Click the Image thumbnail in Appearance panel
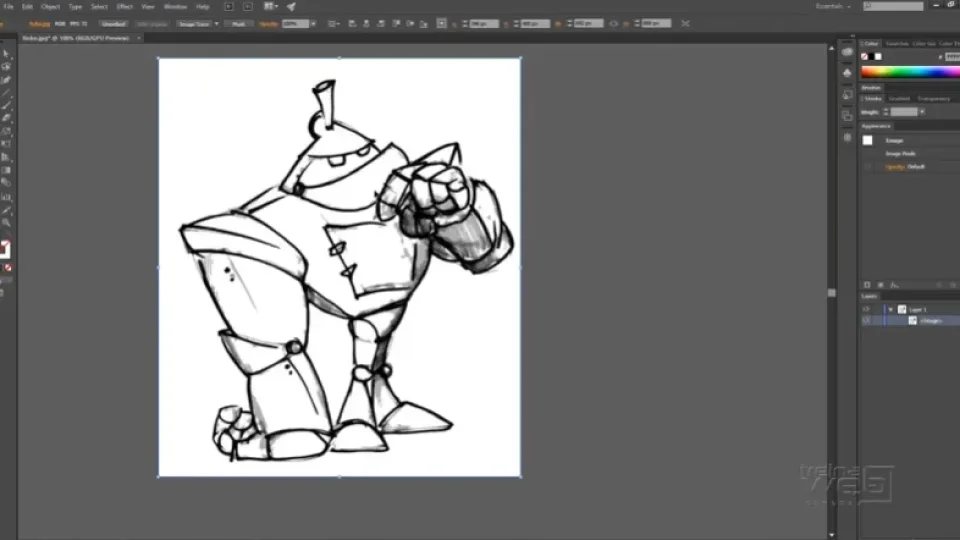This screenshot has height=540, width=960. point(868,140)
